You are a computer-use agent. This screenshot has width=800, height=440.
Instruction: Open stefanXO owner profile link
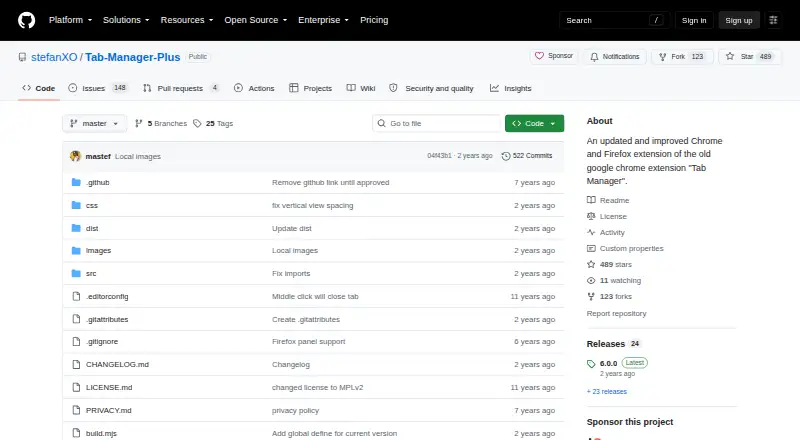click(54, 57)
